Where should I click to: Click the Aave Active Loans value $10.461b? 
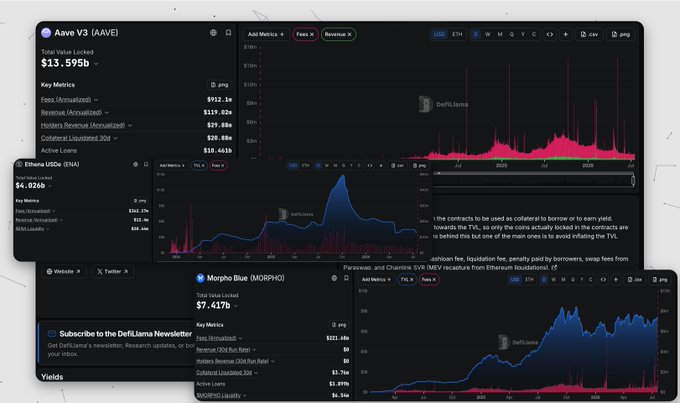[217, 151]
